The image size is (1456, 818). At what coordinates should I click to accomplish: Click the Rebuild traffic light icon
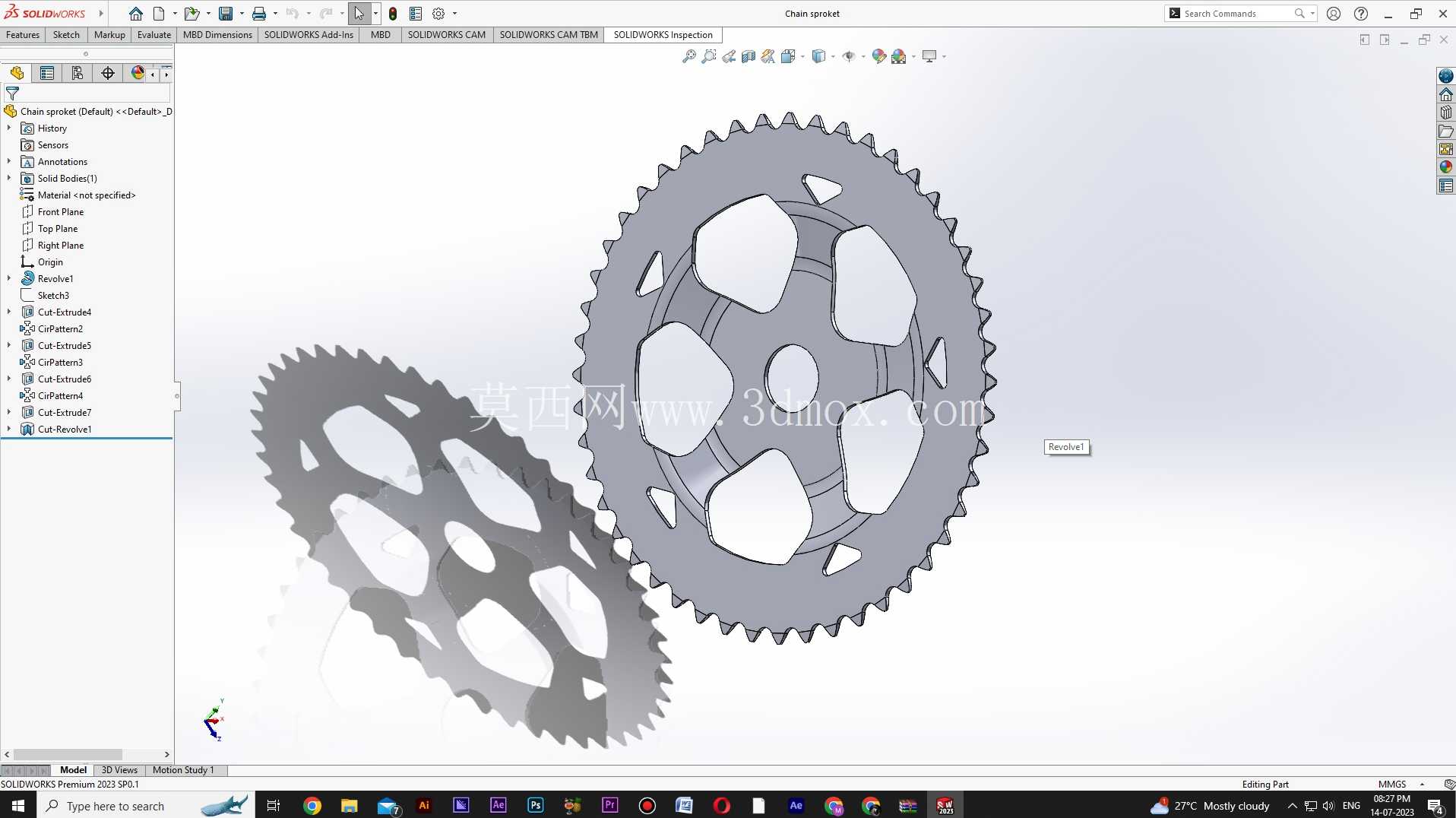point(392,14)
